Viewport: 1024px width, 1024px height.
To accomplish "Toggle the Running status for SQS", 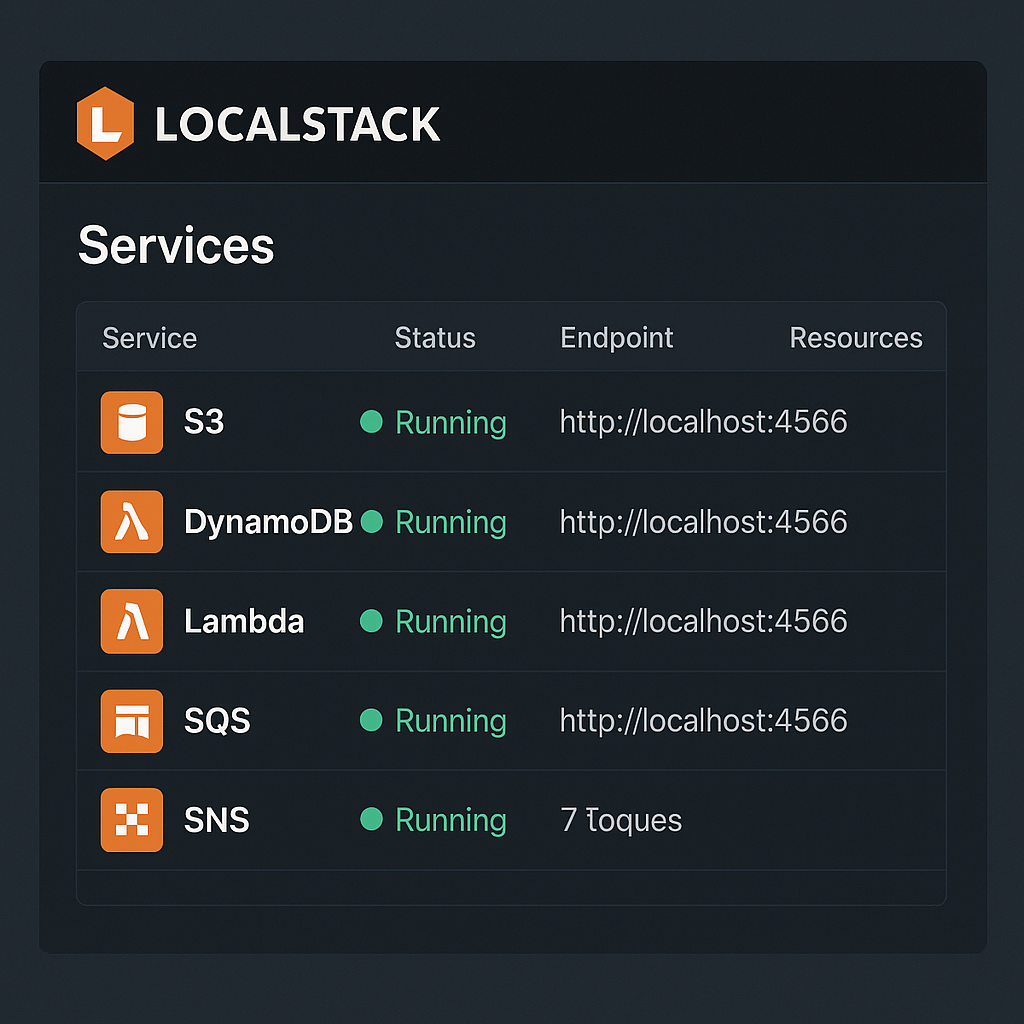I will coord(450,720).
